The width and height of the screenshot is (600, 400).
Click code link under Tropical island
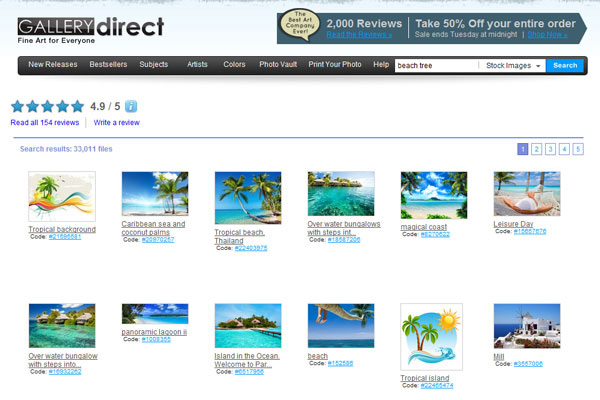[437, 385]
